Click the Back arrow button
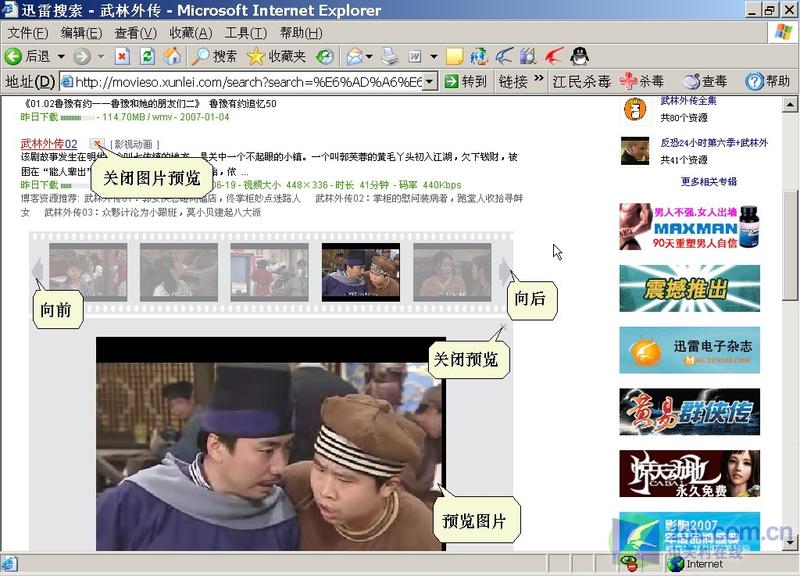800x576 pixels. click(13, 56)
